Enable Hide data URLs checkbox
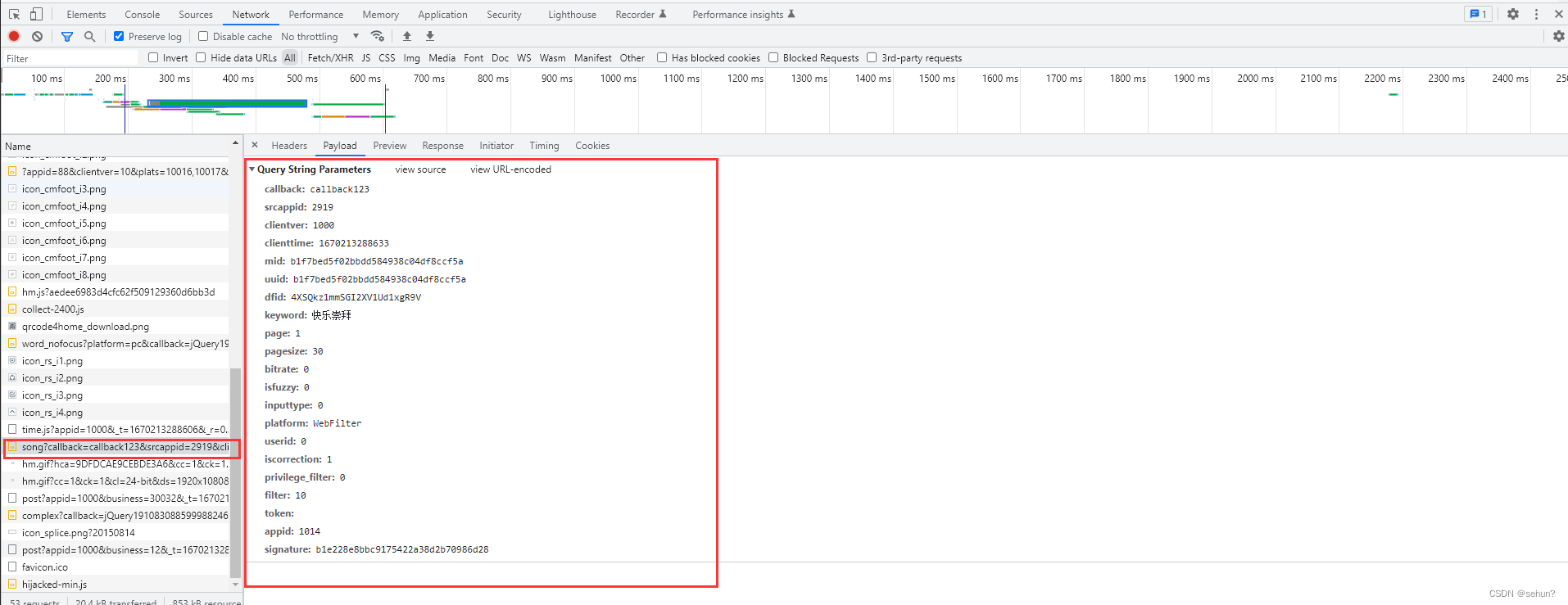The width and height of the screenshot is (1568, 605). point(201,57)
